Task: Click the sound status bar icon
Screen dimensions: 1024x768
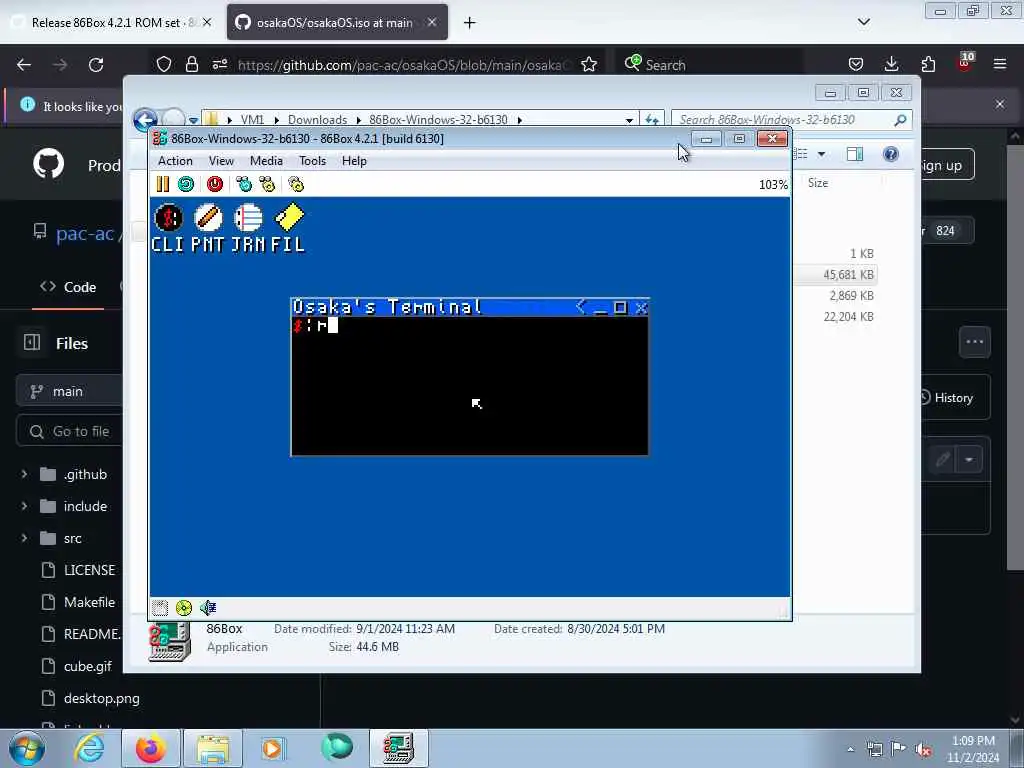Action: [208, 608]
